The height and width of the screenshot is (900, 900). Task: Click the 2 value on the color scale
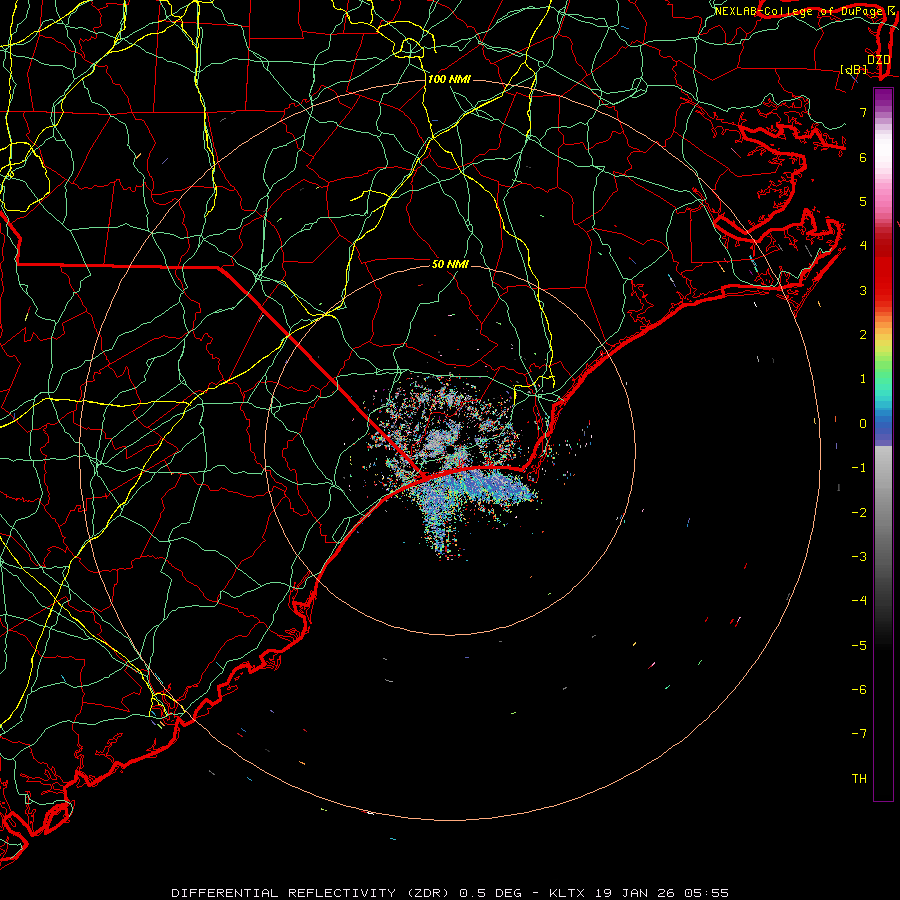pos(863,335)
